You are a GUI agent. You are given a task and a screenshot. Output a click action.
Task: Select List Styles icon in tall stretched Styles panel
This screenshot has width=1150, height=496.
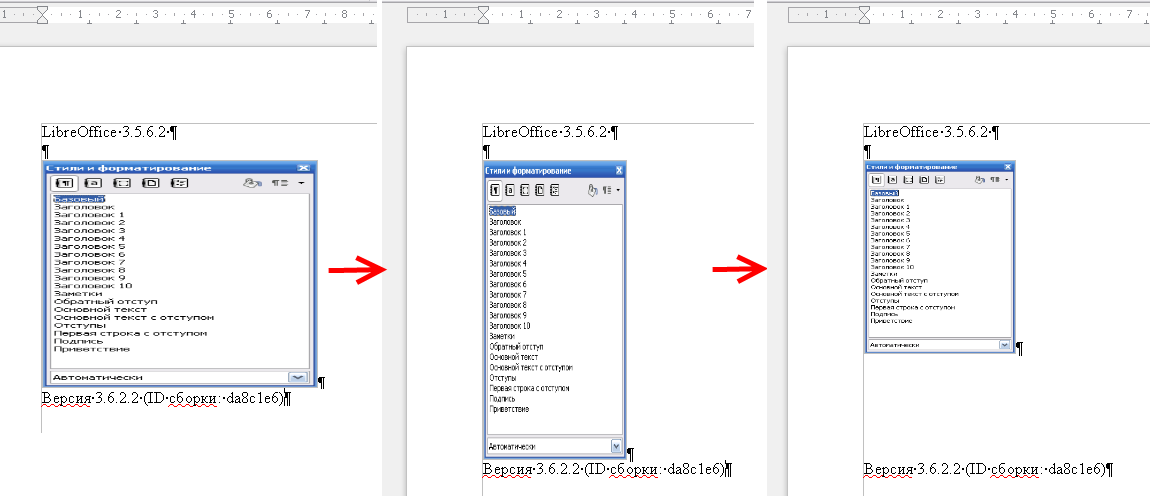coord(554,190)
